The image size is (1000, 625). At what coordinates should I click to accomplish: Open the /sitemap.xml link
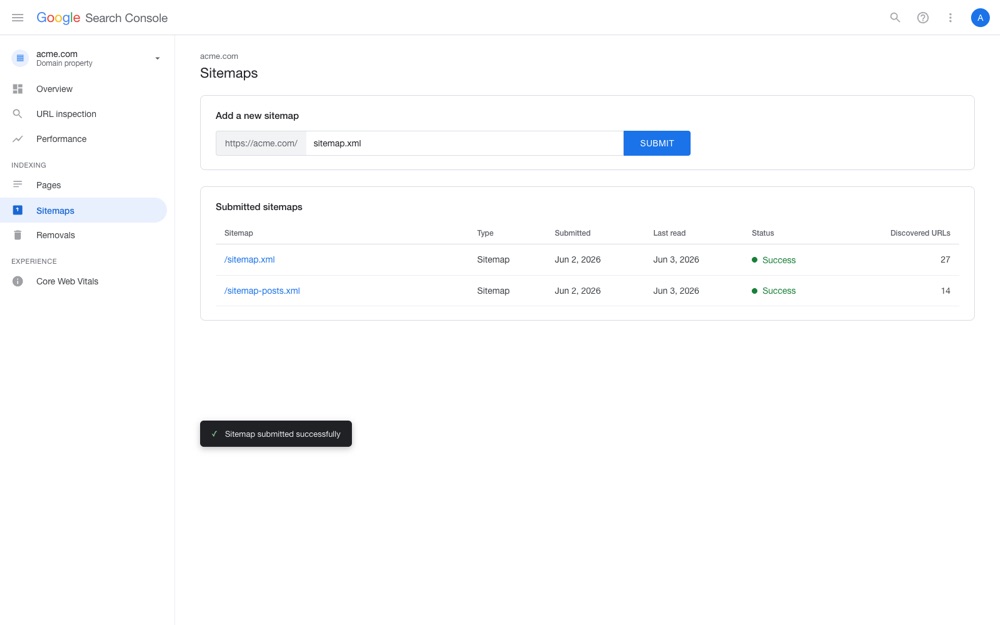[x=249, y=260]
